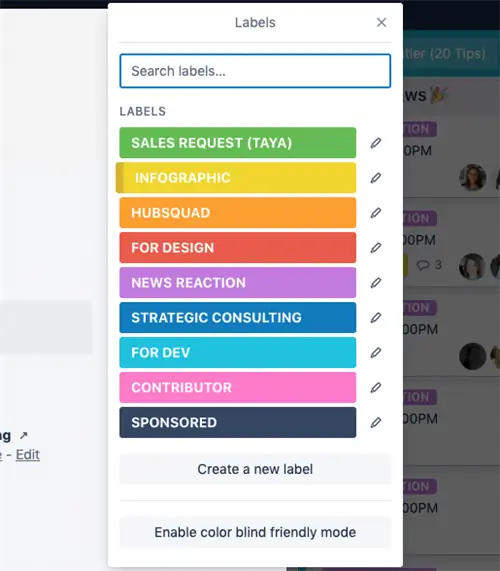This screenshot has width=500, height=571.
Task: Click the pencil beside Infographic label
Action: pos(376,178)
